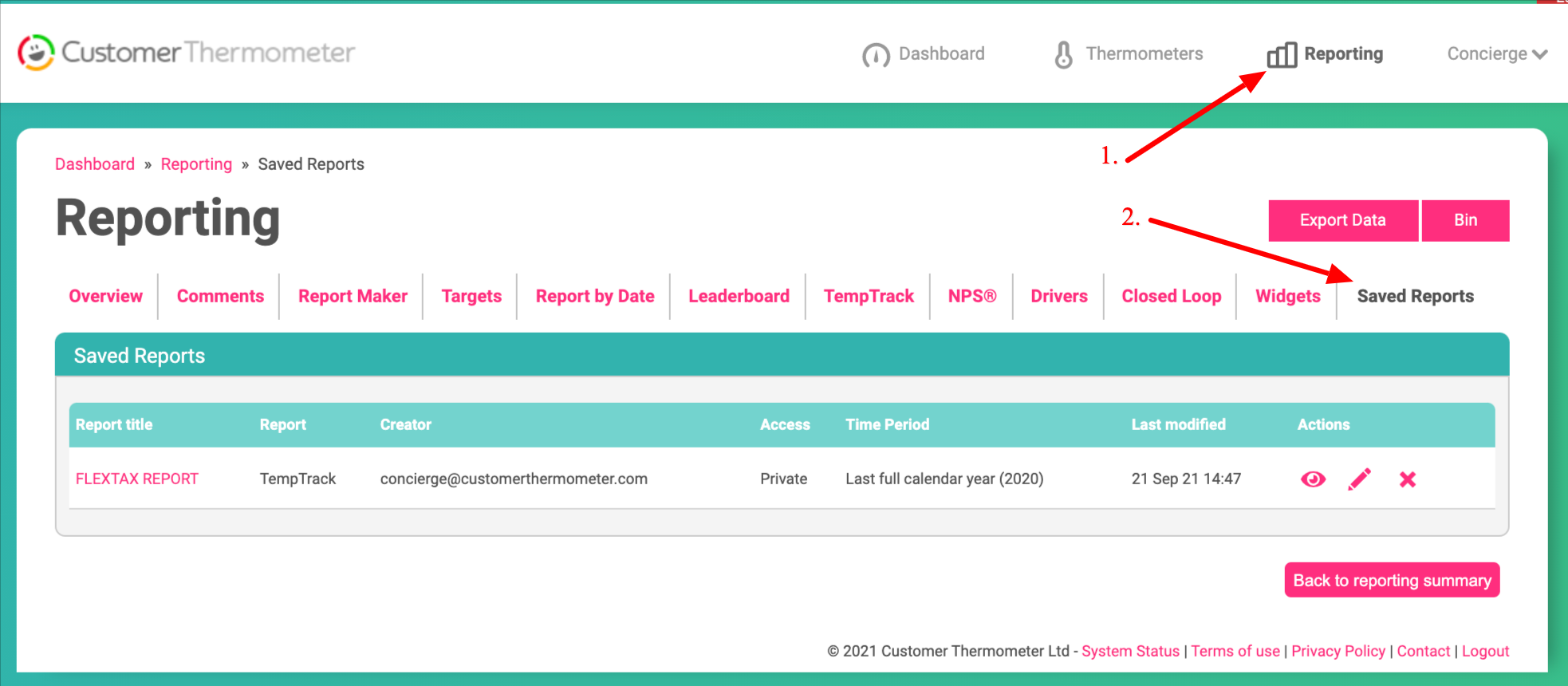The height and width of the screenshot is (686, 1568).
Task: Switch to the Overview tab
Action: tap(105, 296)
